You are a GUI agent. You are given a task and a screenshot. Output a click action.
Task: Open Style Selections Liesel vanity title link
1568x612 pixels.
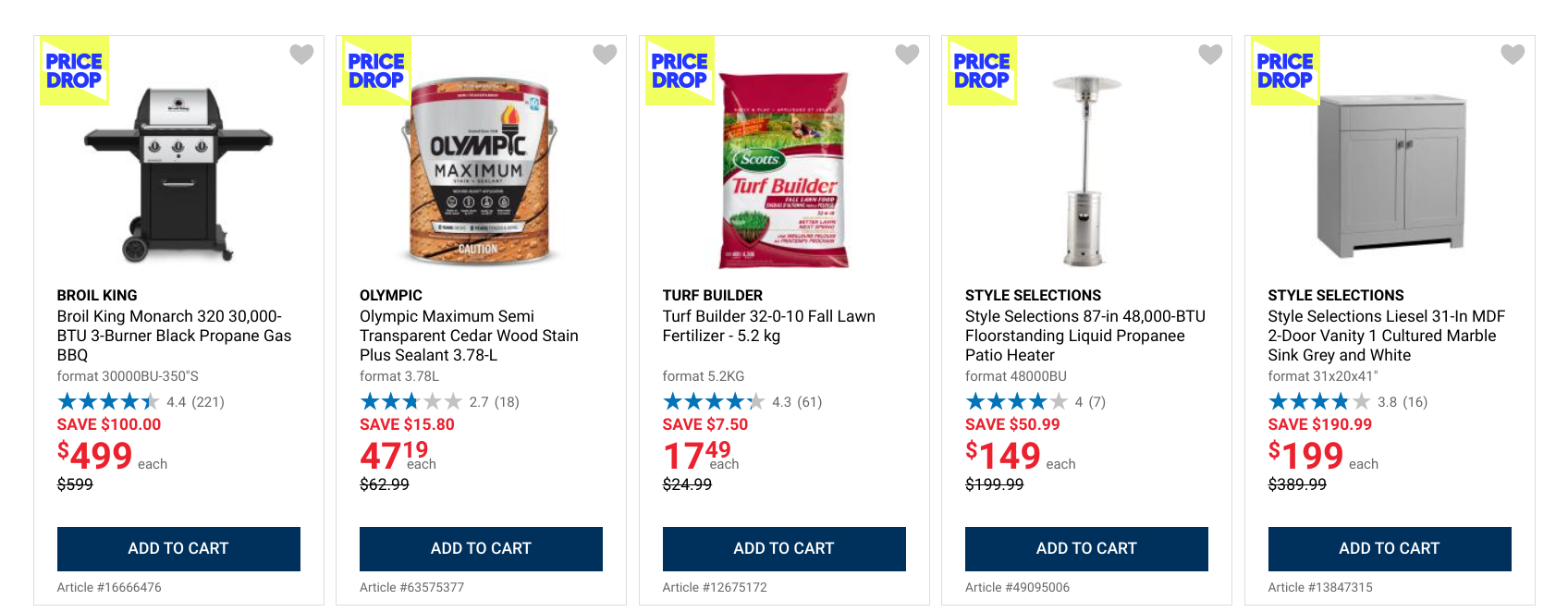click(1386, 336)
